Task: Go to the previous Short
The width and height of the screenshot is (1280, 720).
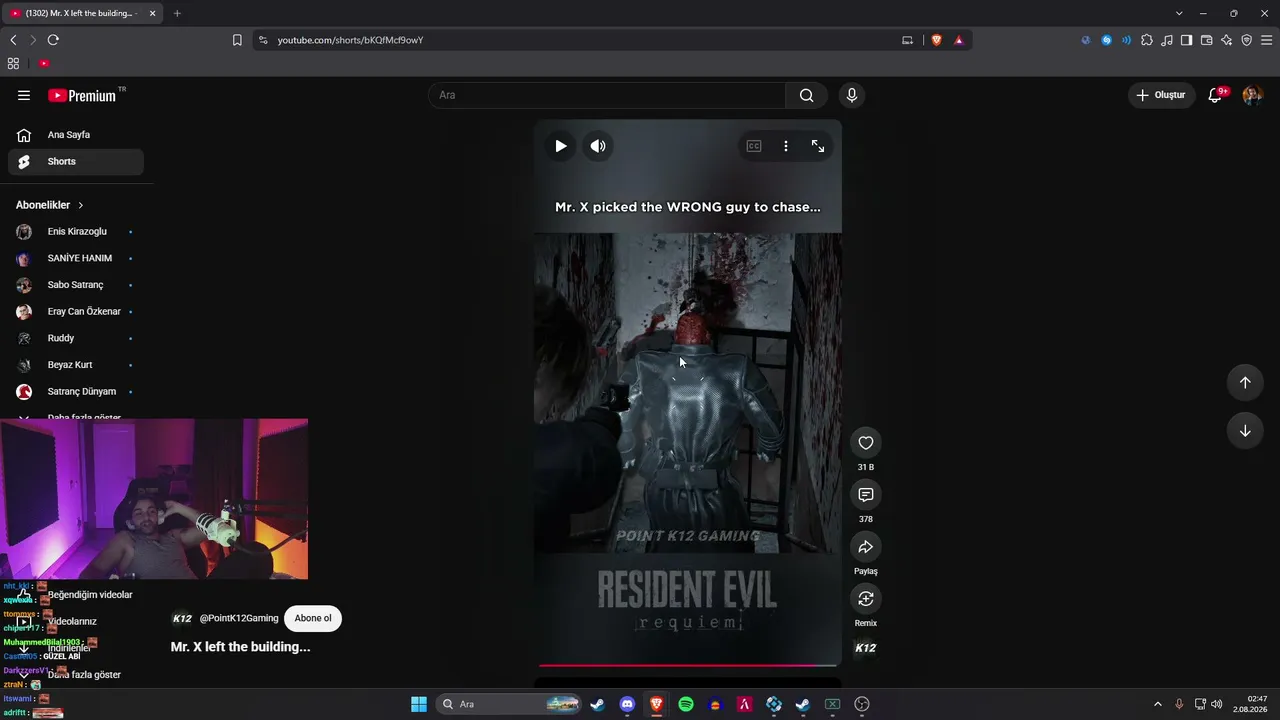Action: pyautogui.click(x=1245, y=382)
